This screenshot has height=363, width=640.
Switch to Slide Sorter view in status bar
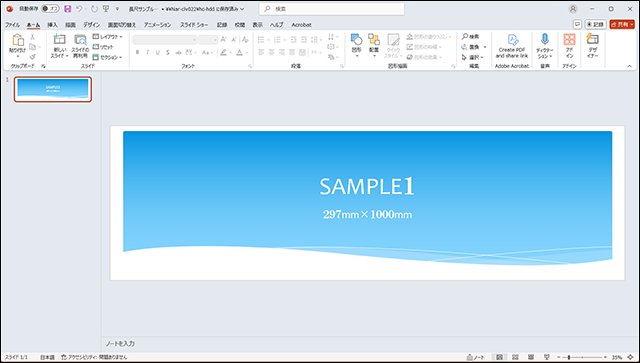[516, 357]
